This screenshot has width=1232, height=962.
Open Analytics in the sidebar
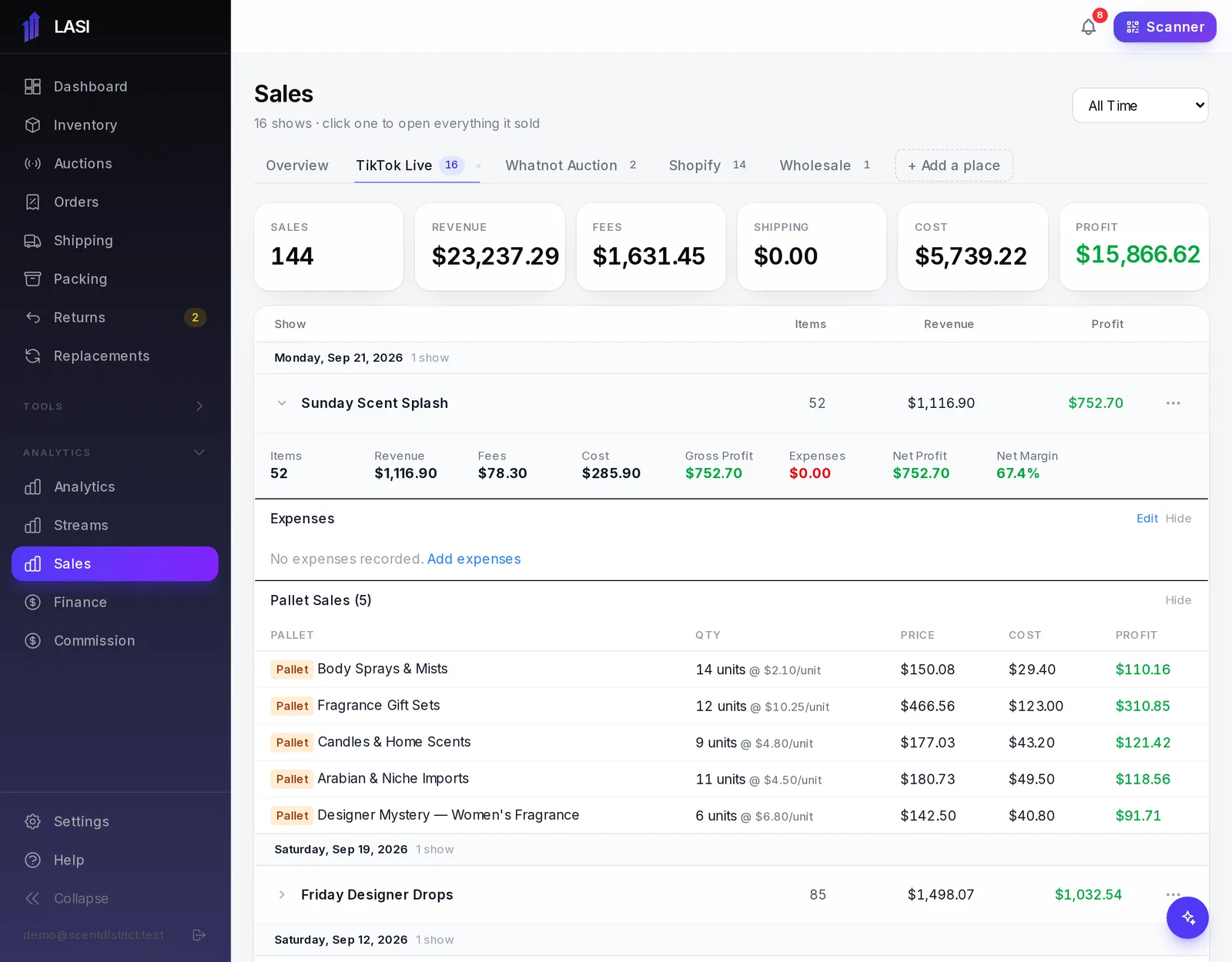coord(115,487)
